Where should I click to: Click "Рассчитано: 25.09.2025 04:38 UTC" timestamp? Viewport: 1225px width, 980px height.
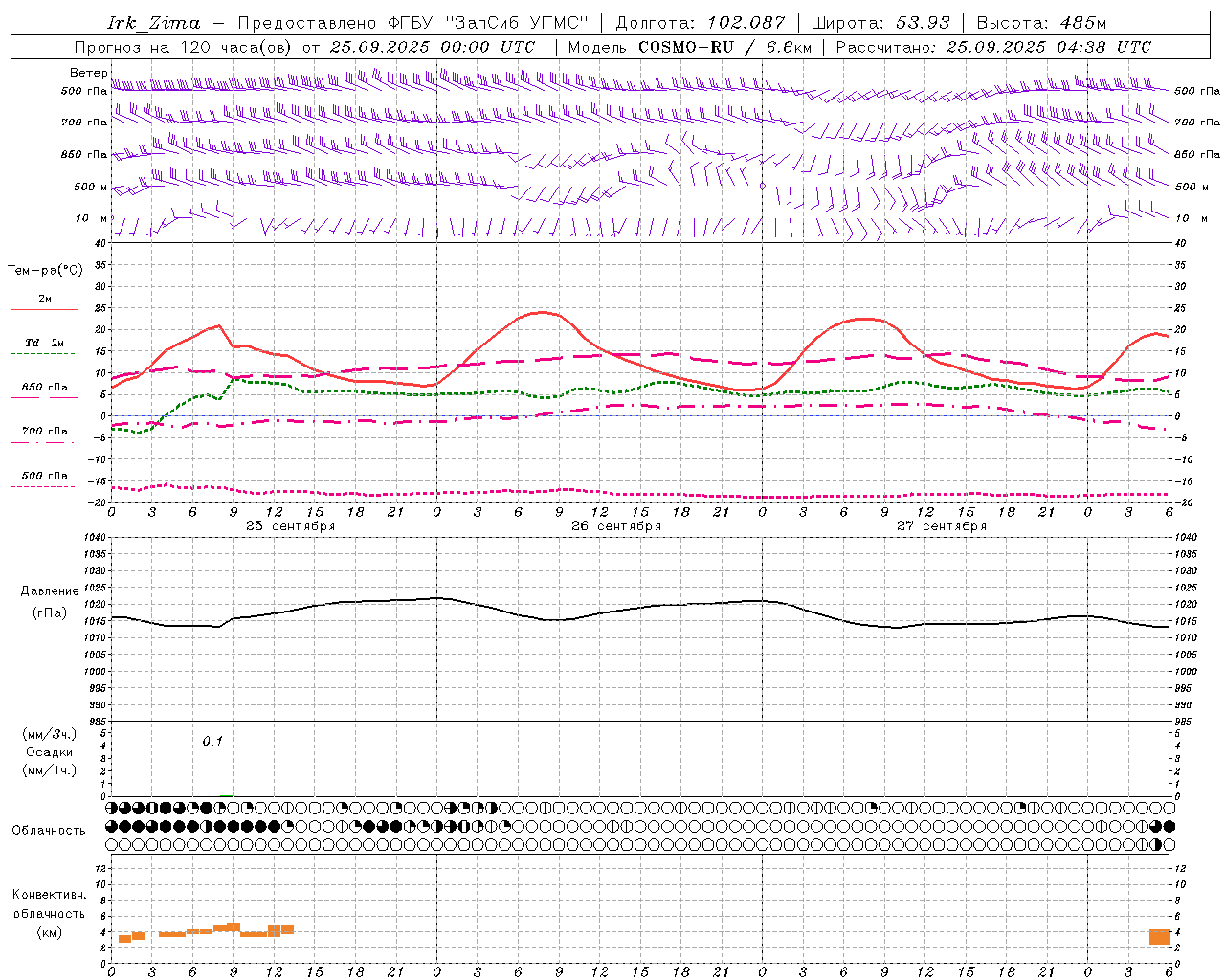[x=993, y=47]
